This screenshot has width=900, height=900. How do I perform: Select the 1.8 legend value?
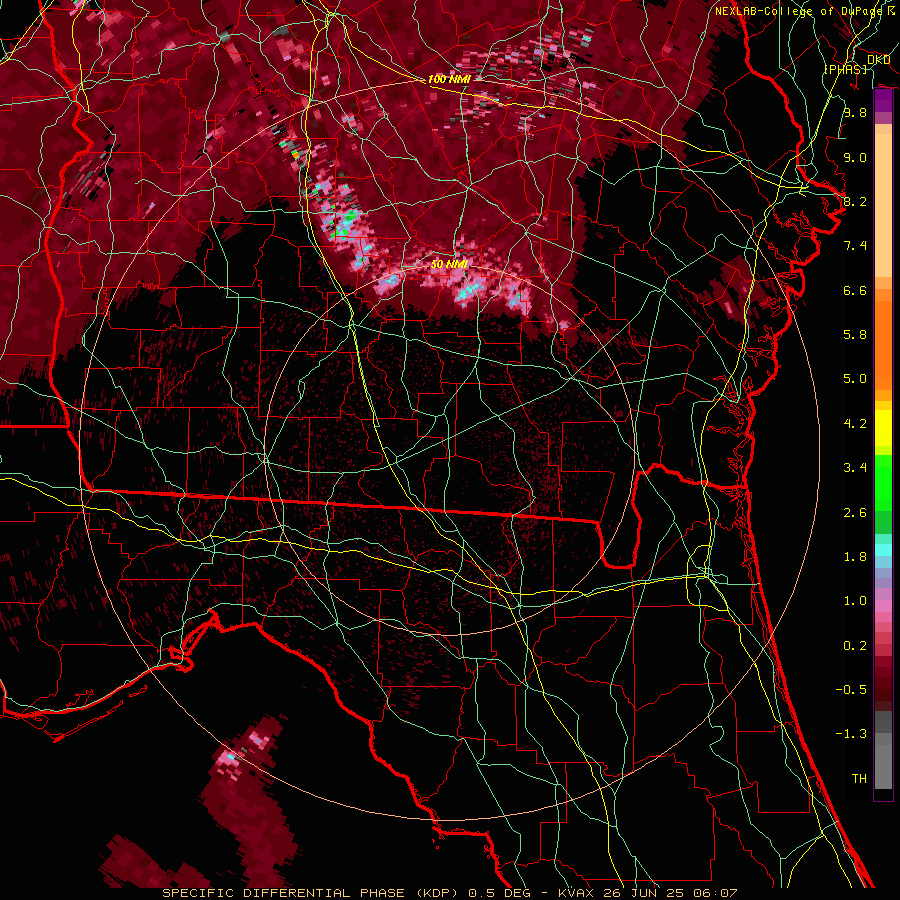coord(855,557)
